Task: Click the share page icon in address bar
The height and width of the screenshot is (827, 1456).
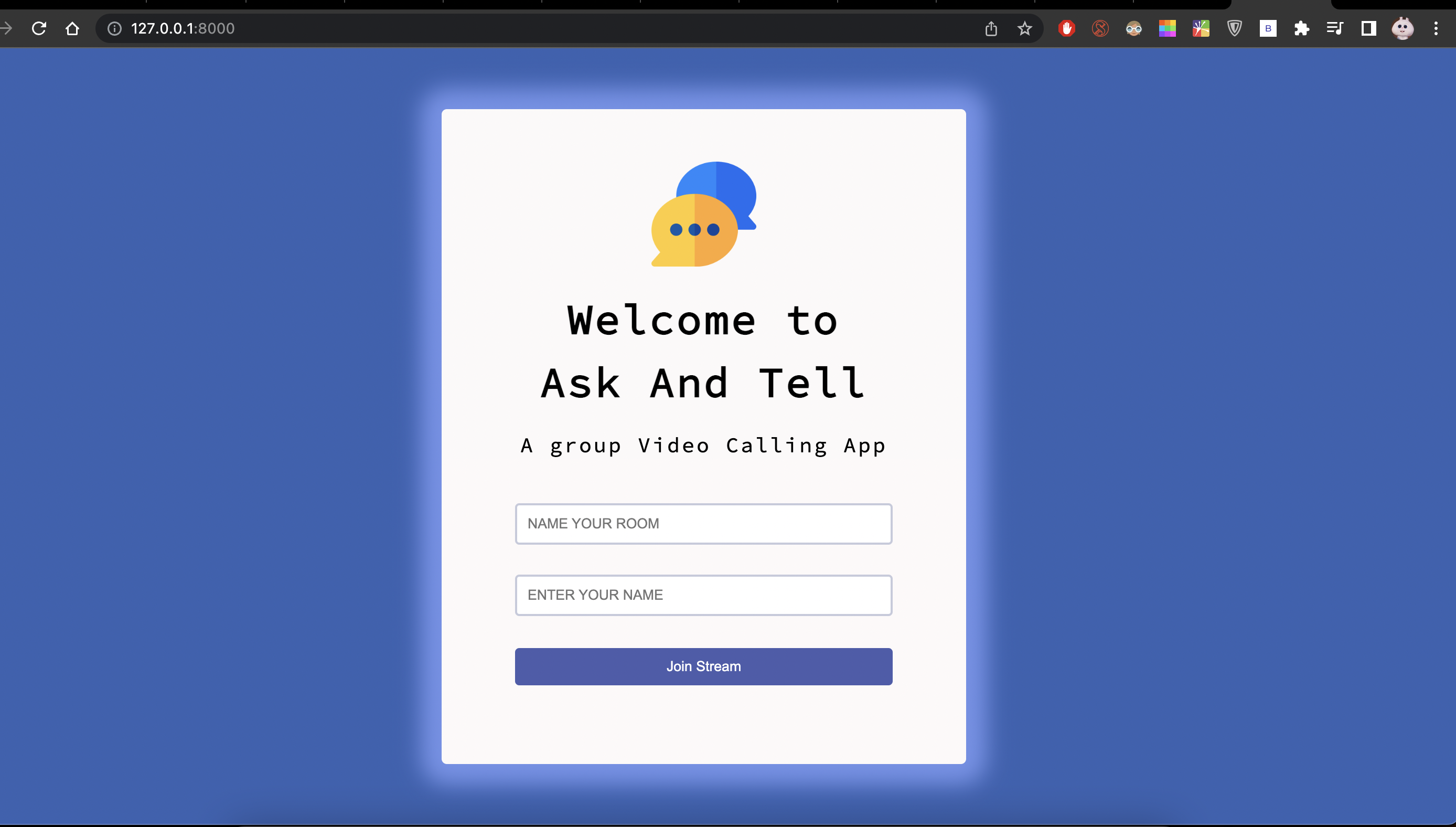Action: click(991, 28)
